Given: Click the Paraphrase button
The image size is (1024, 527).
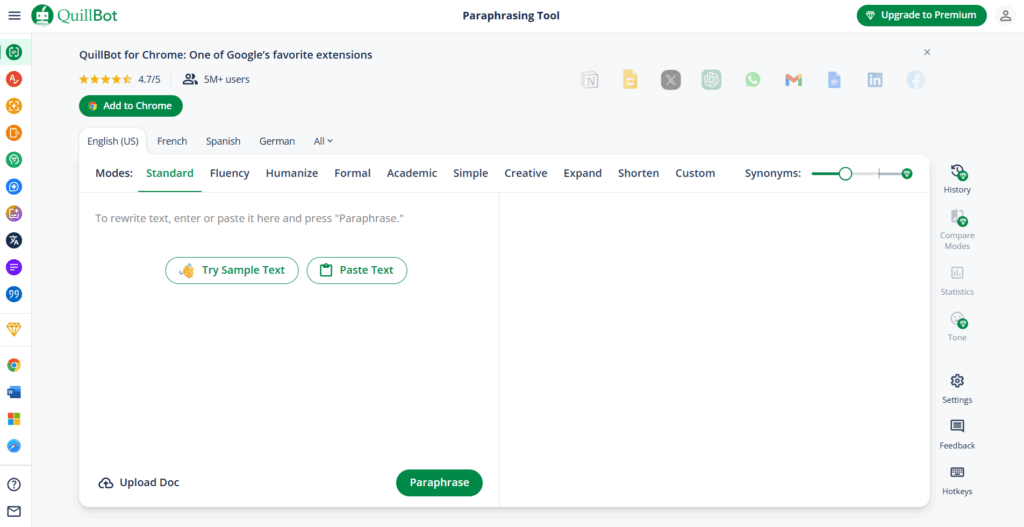Looking at the screenshot, I should pos(439,482).
